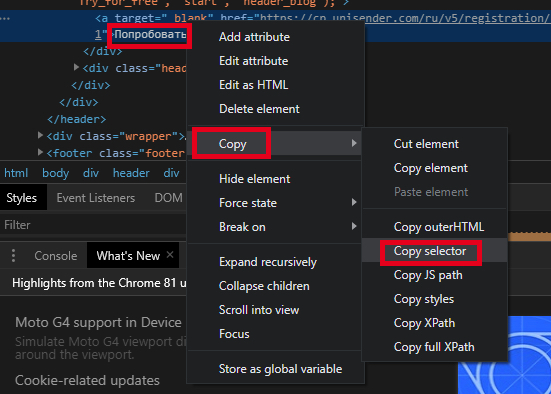The image size is (551, 394).
Task: Select the closing header tag line
Action: pyautogui.click(x=77, y=119)
